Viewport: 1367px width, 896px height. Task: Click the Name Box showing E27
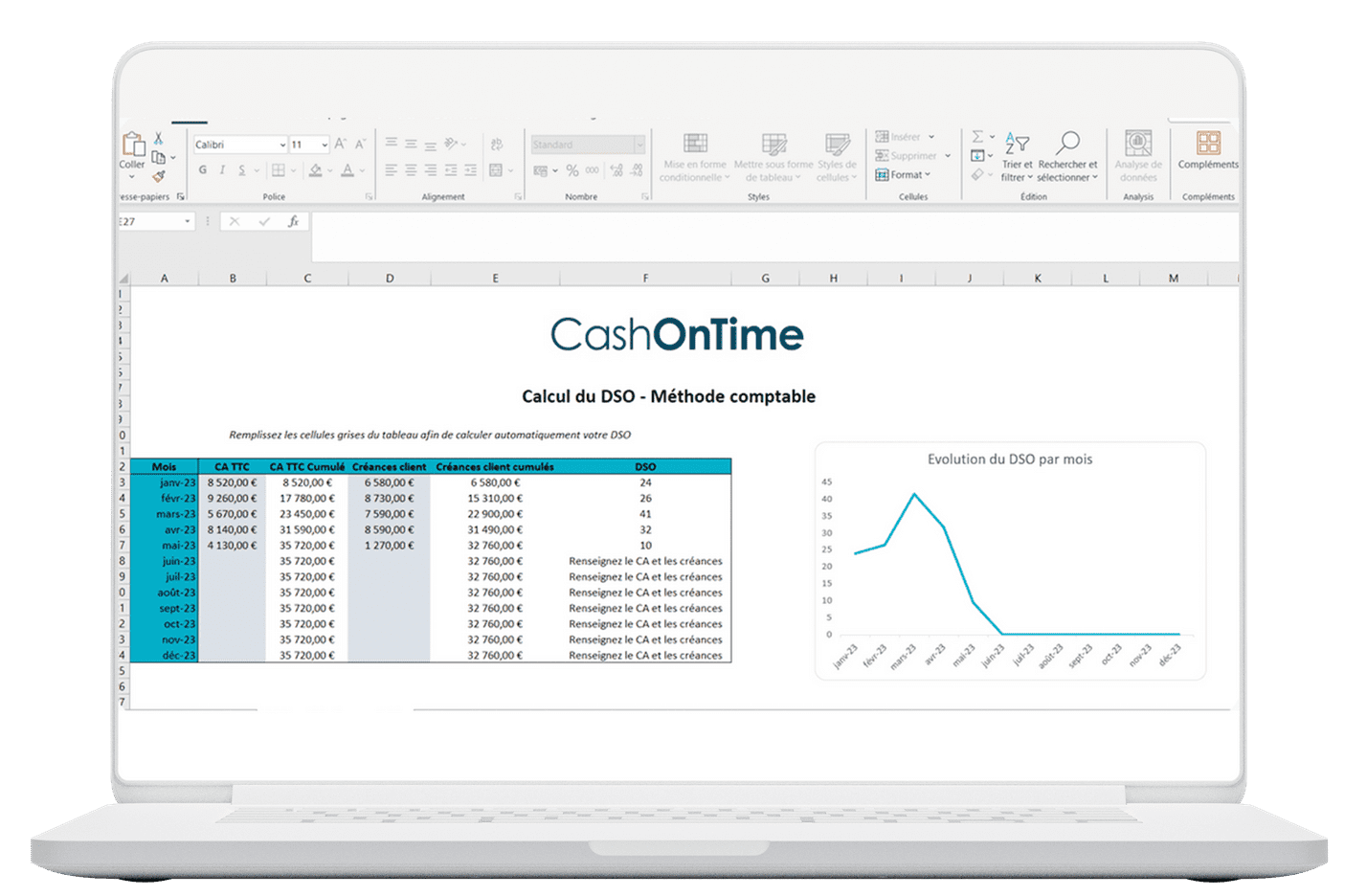tap(155, 222)
